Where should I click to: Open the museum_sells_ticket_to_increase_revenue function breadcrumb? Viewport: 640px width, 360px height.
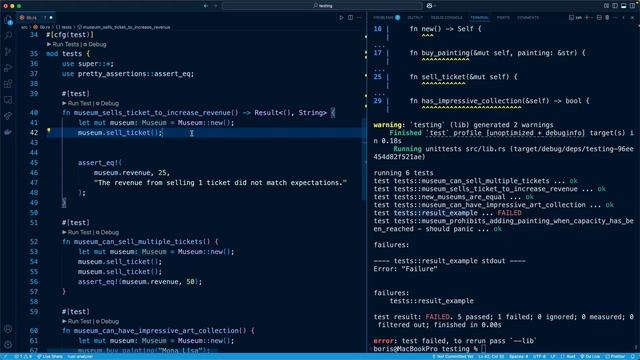(124, 27)
